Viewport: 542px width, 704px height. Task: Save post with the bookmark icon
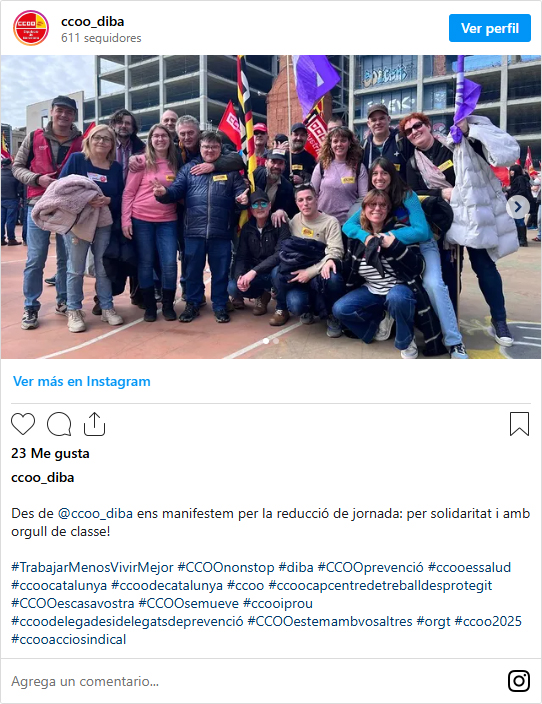coord(520,424)
